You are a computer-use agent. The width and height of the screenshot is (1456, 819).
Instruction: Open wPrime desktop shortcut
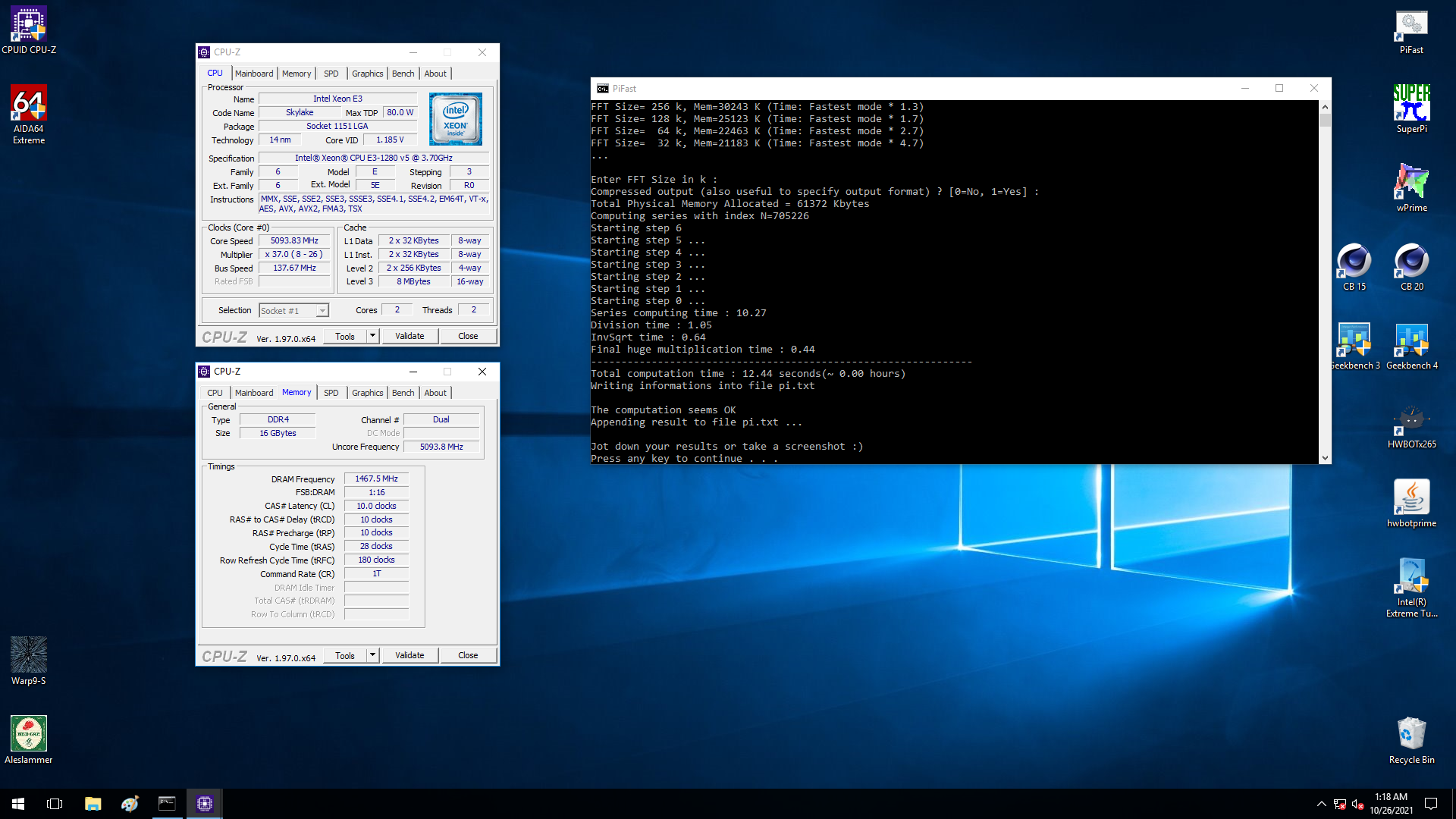click(x=1411, y=188)
